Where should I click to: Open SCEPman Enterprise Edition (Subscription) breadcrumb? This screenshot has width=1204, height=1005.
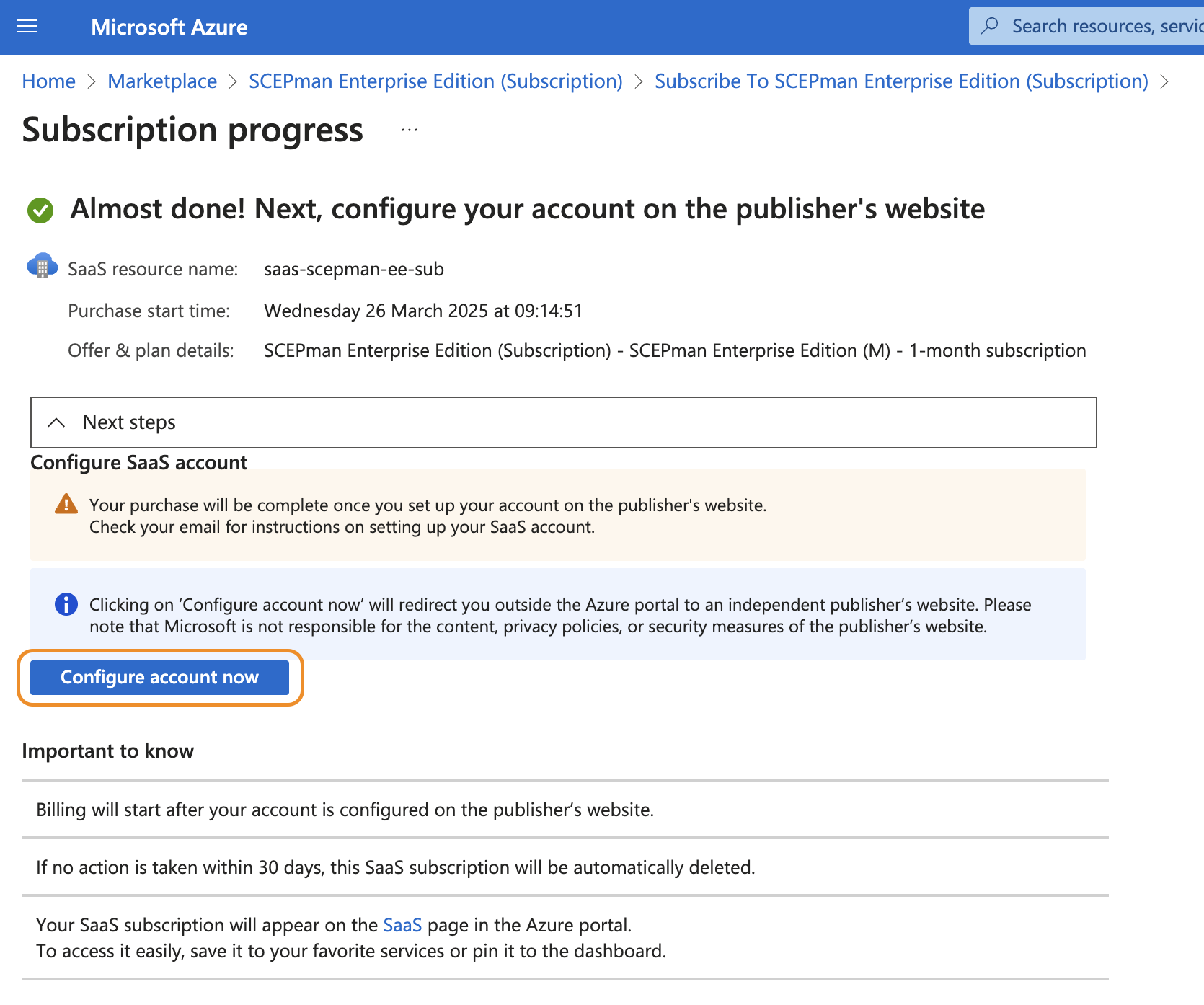click(435, 81)
